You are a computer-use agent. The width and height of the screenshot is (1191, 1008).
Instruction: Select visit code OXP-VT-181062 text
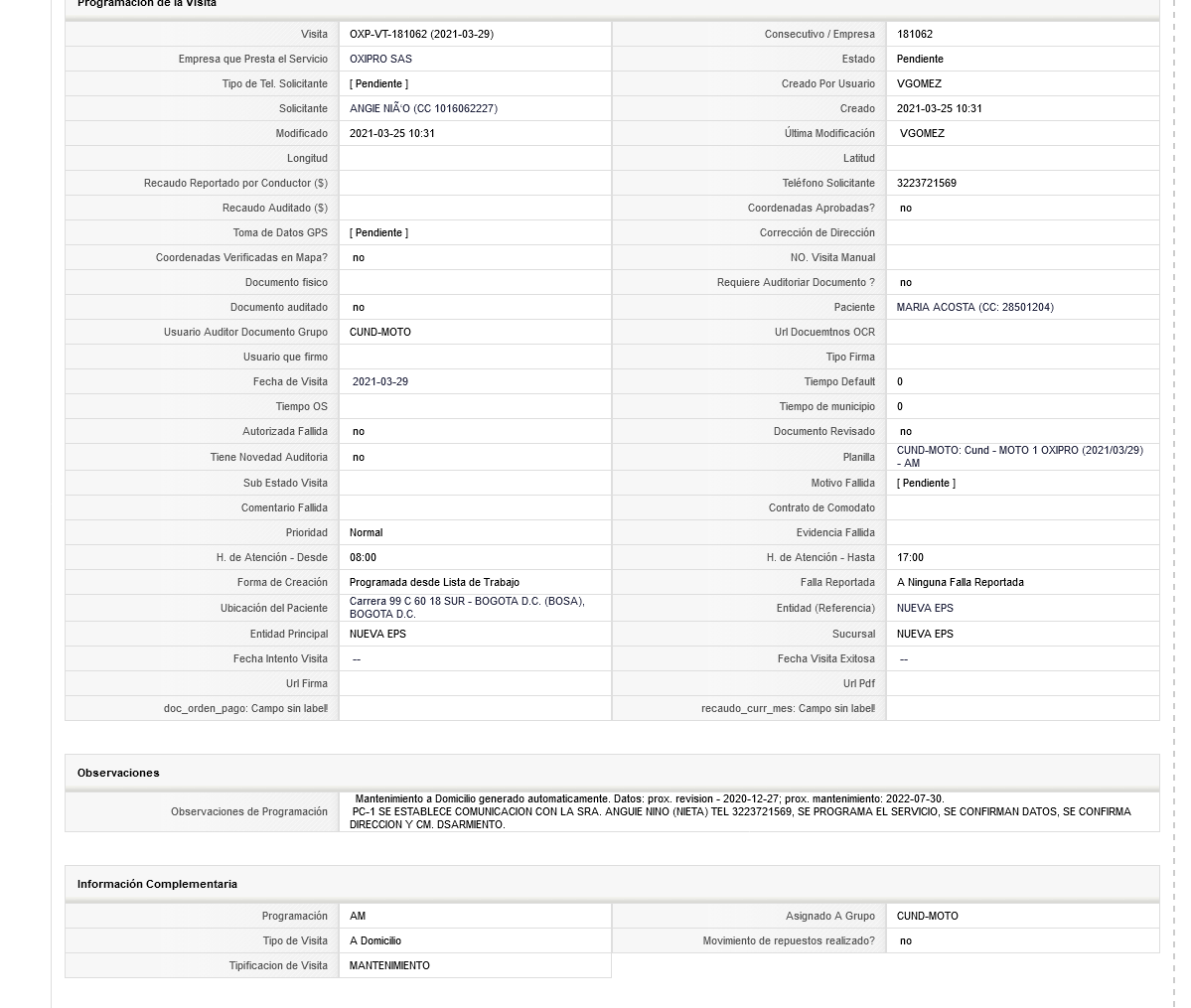(421, 34)
